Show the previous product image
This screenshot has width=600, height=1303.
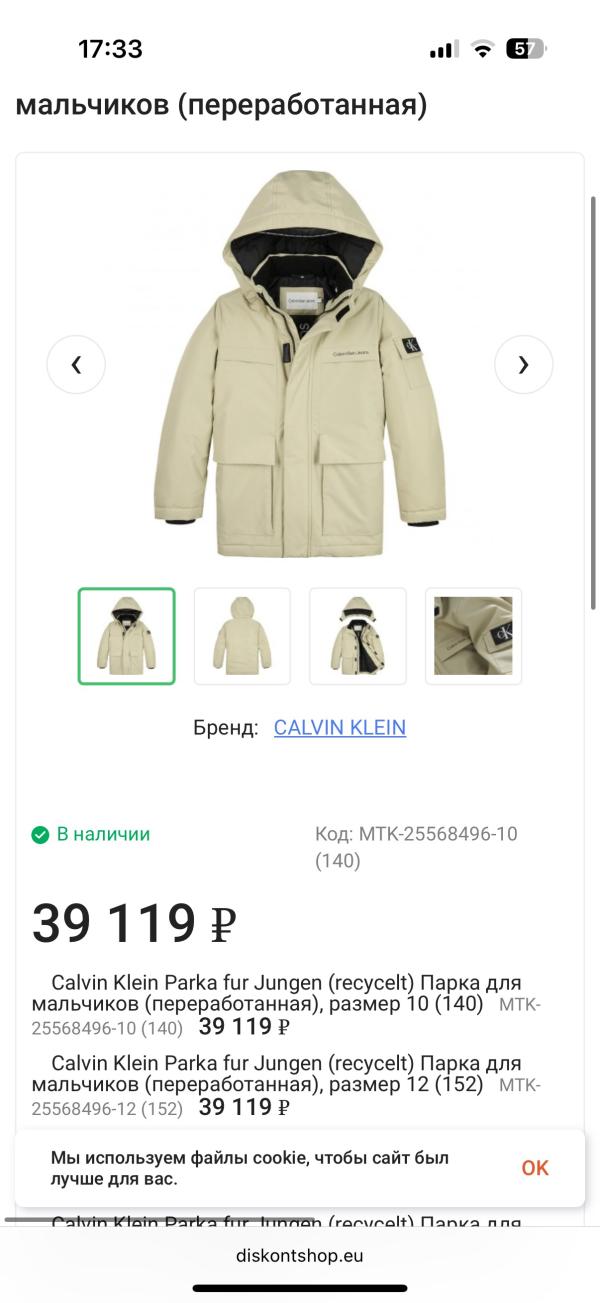[76, 365]
